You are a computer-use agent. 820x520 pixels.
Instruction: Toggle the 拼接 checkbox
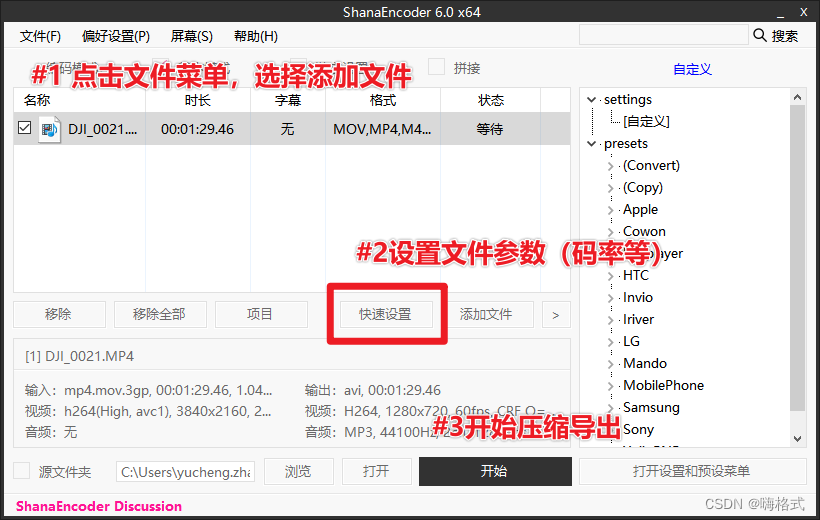436,67
